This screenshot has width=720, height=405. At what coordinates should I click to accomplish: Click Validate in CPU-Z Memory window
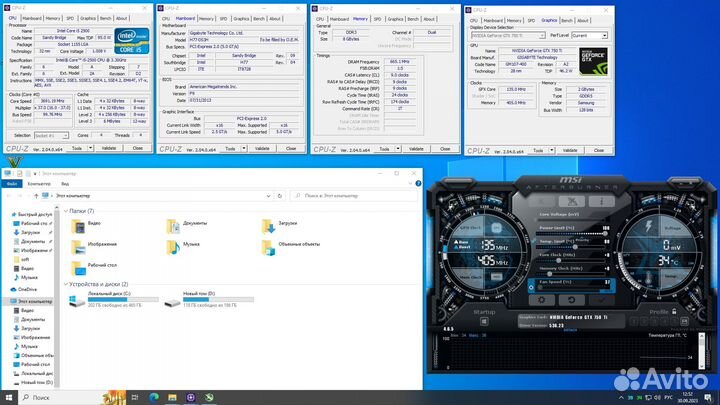coord(416,149)
